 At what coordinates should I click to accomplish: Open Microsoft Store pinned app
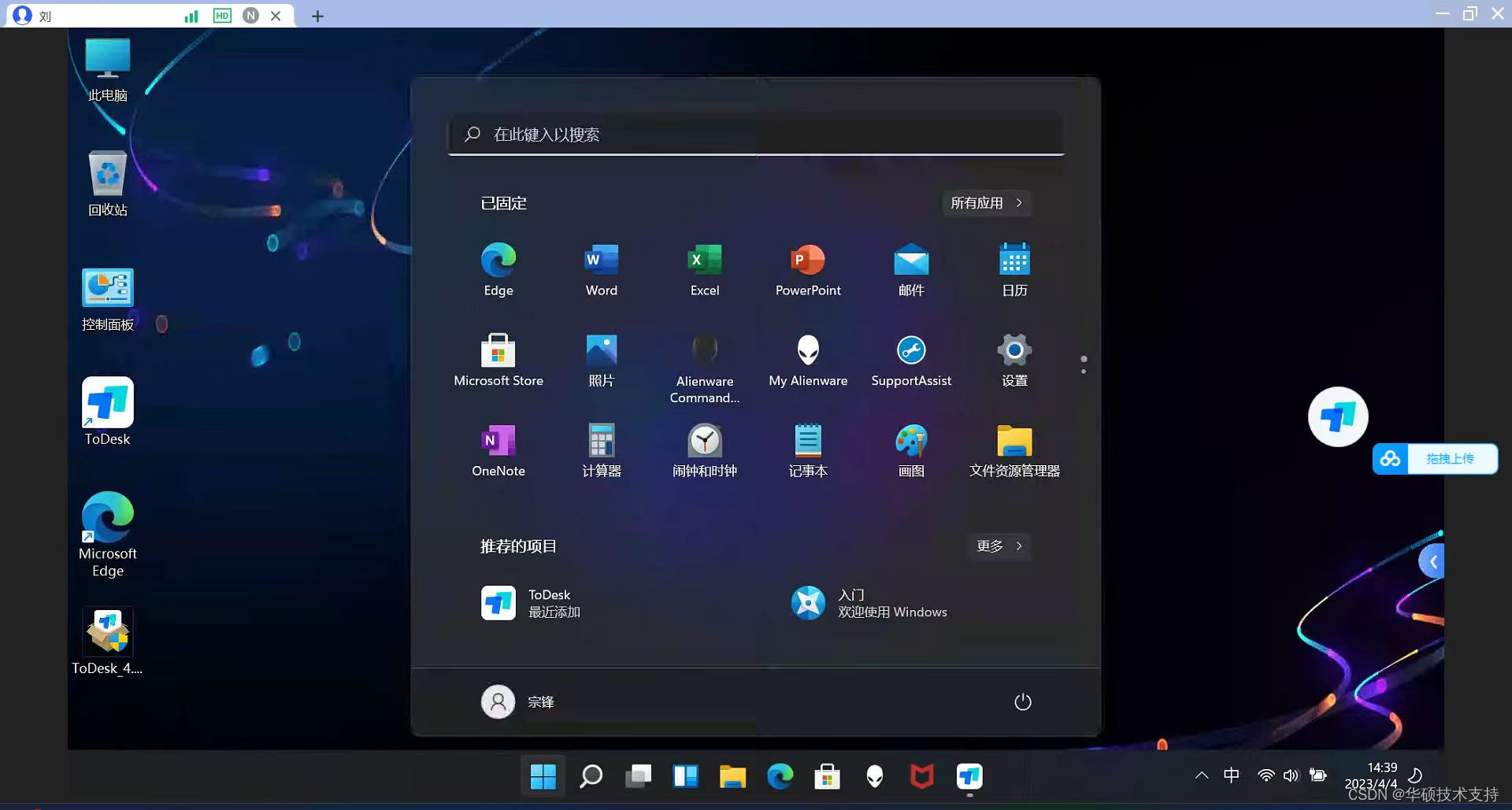click(498, 361)
